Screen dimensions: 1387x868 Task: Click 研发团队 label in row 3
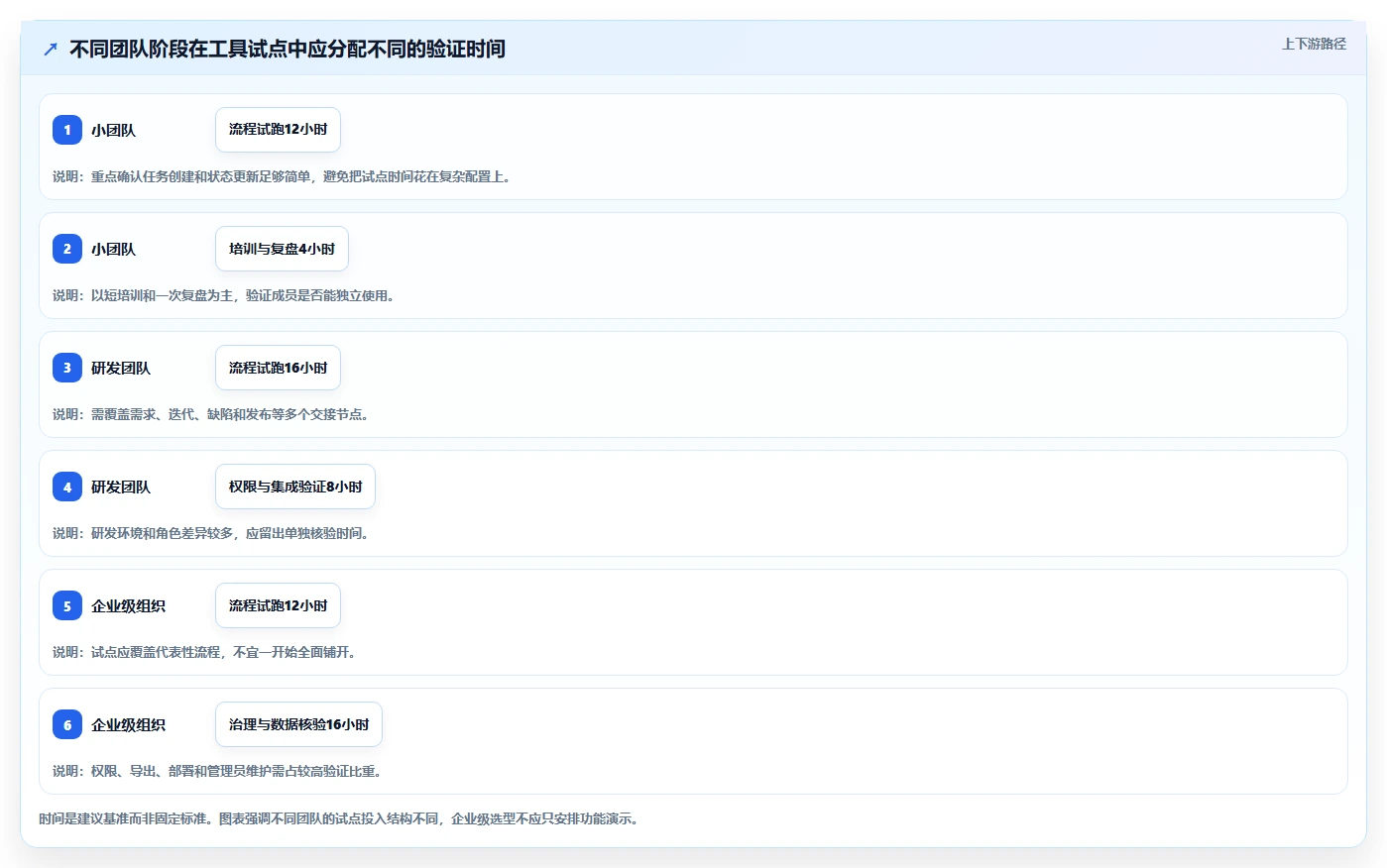[121, 368]
